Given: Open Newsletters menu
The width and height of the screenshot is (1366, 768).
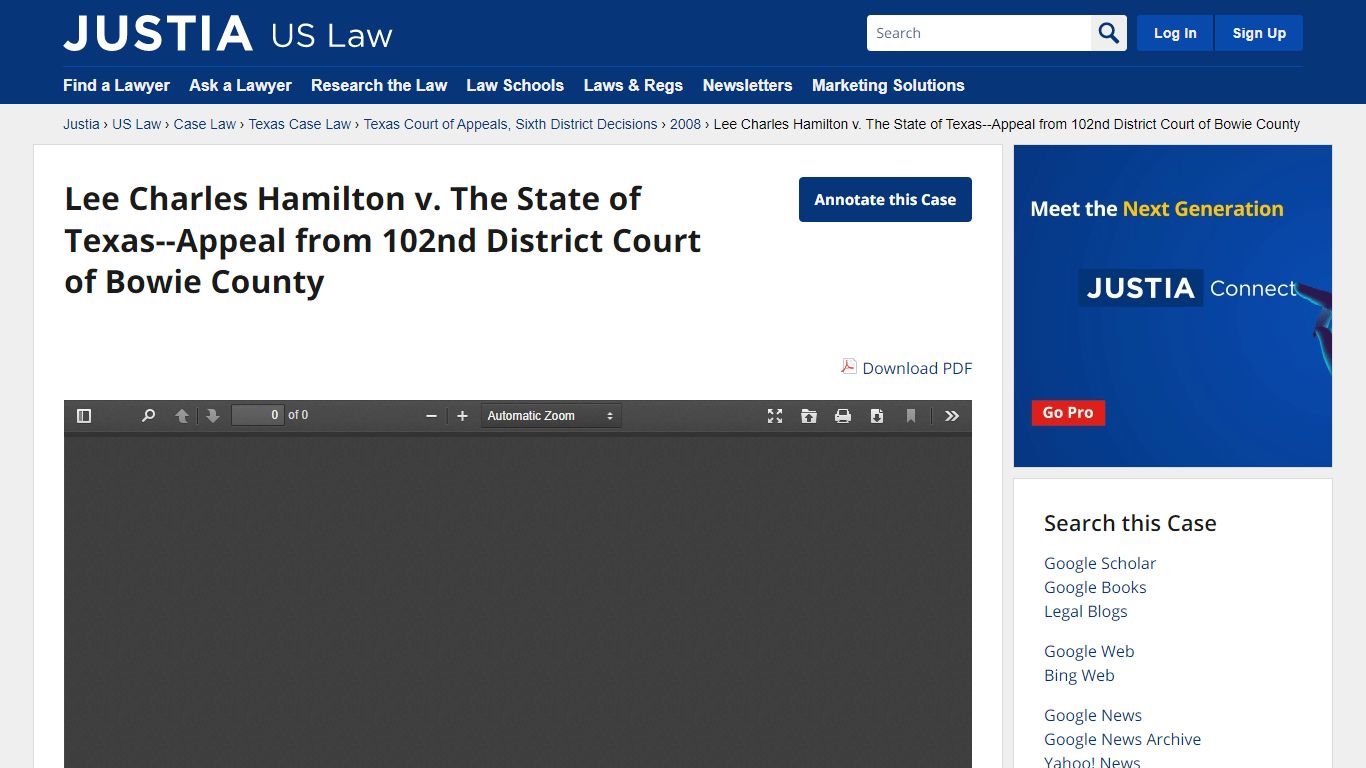Looking at the screenshot, I should click(747, 85).
